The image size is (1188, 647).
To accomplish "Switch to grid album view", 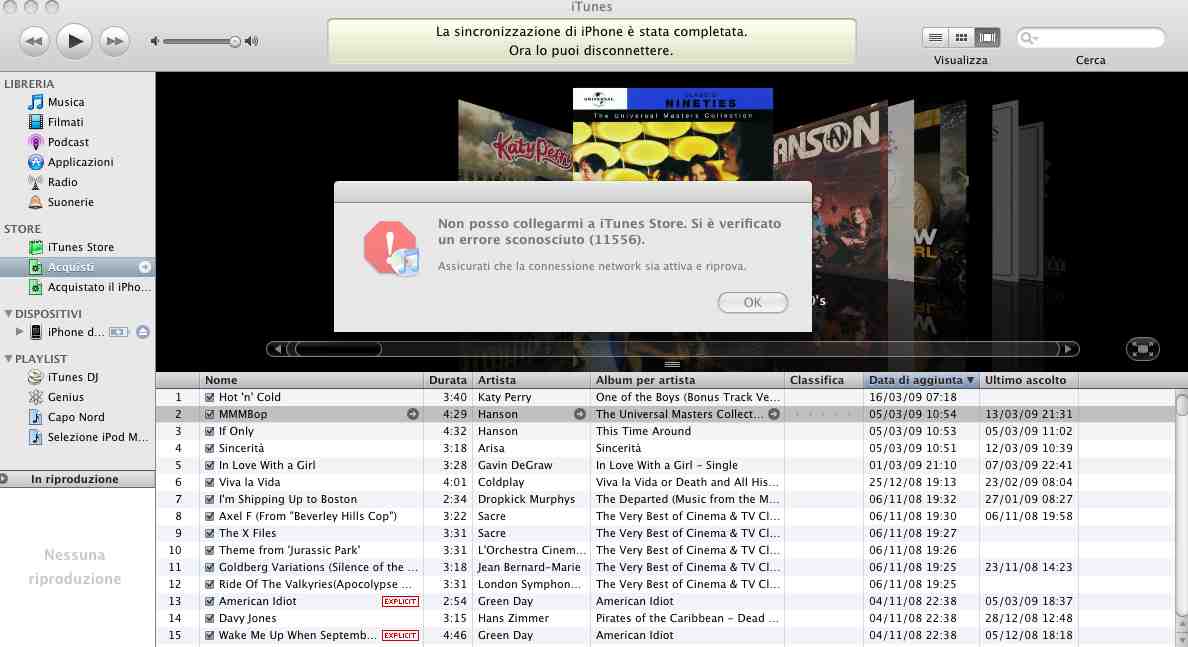I will click(961, 37).
